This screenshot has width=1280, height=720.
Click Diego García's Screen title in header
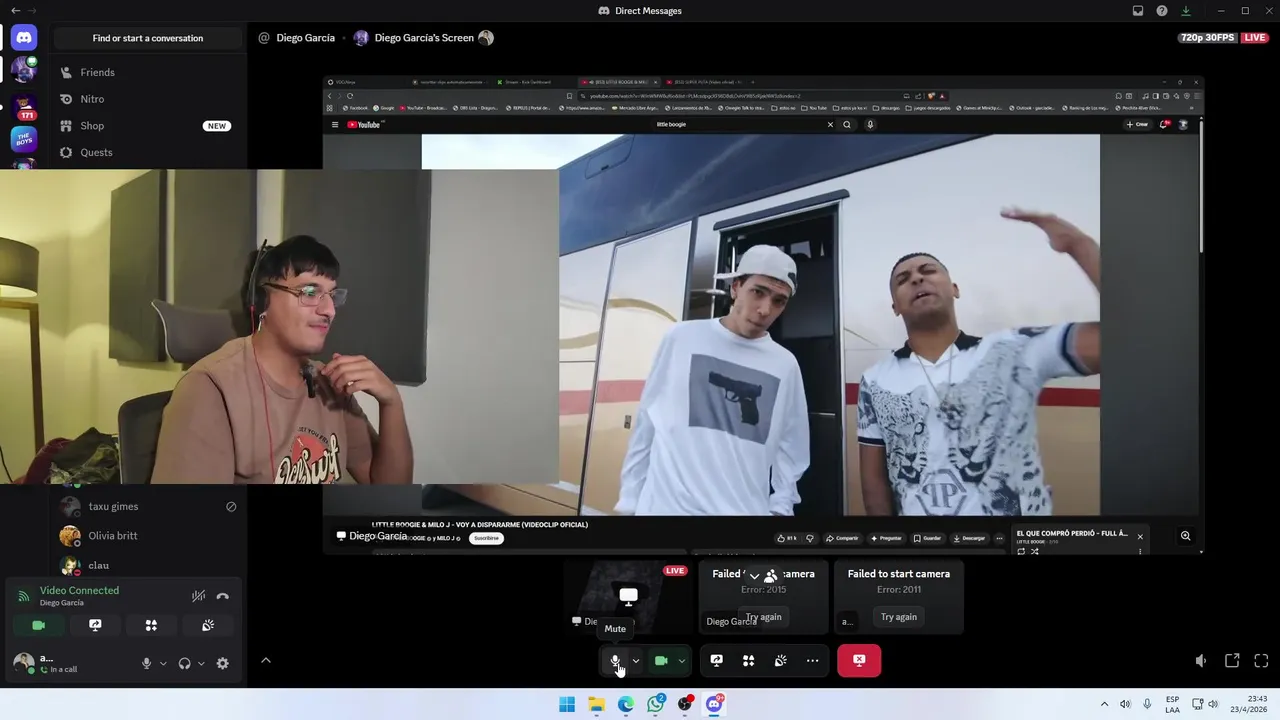(424, 38)
